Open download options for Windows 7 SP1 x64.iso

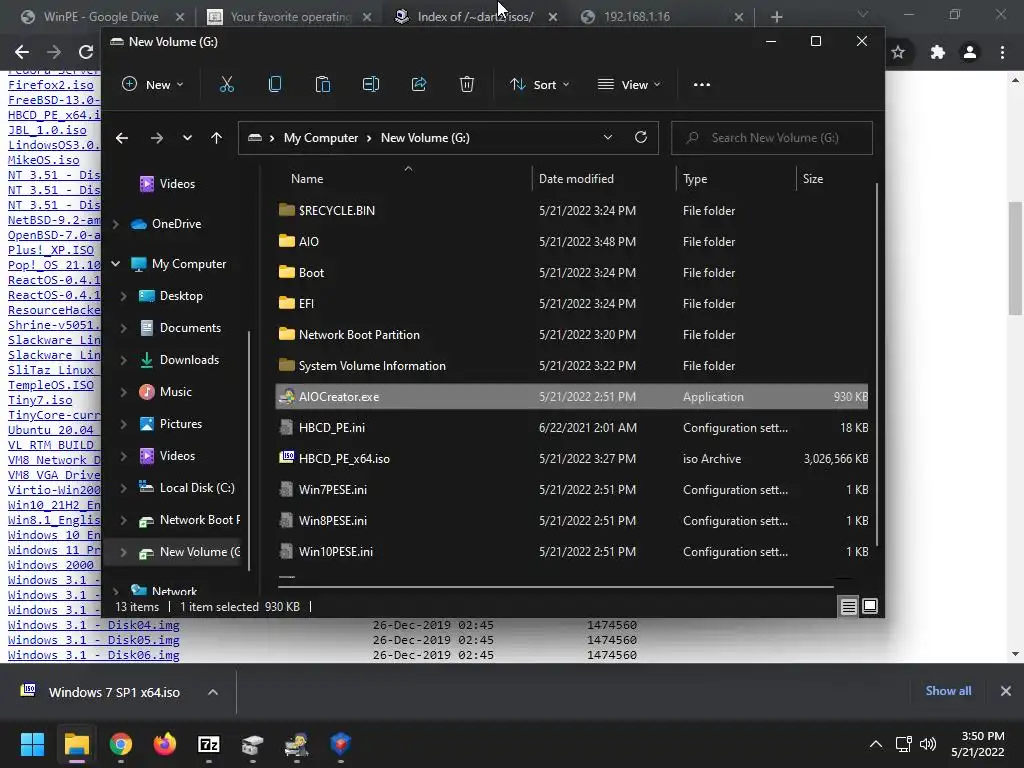[x=213, y=692]
